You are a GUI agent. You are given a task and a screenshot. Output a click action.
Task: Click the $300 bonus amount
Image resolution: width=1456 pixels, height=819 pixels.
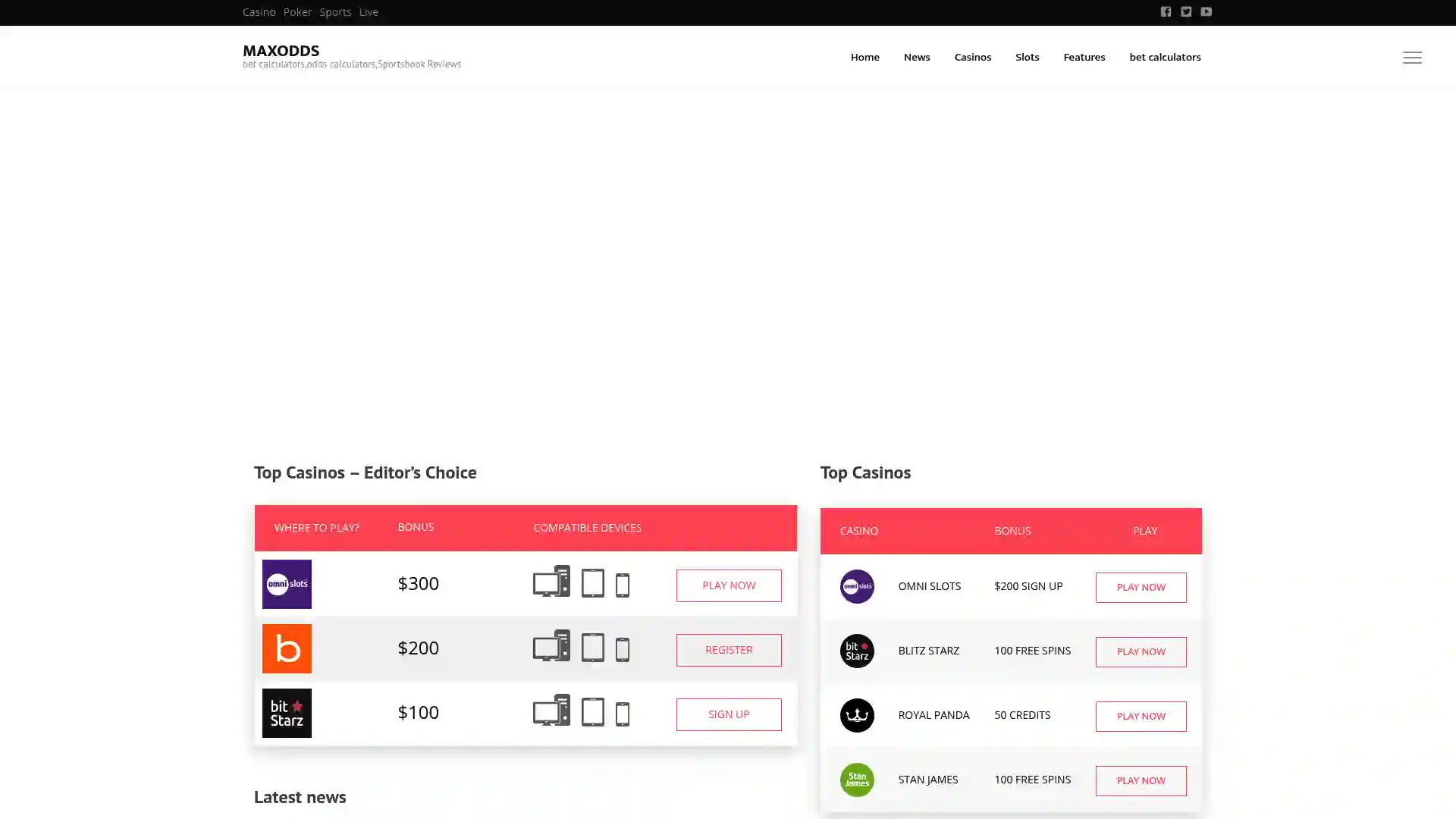pos(418,583)
